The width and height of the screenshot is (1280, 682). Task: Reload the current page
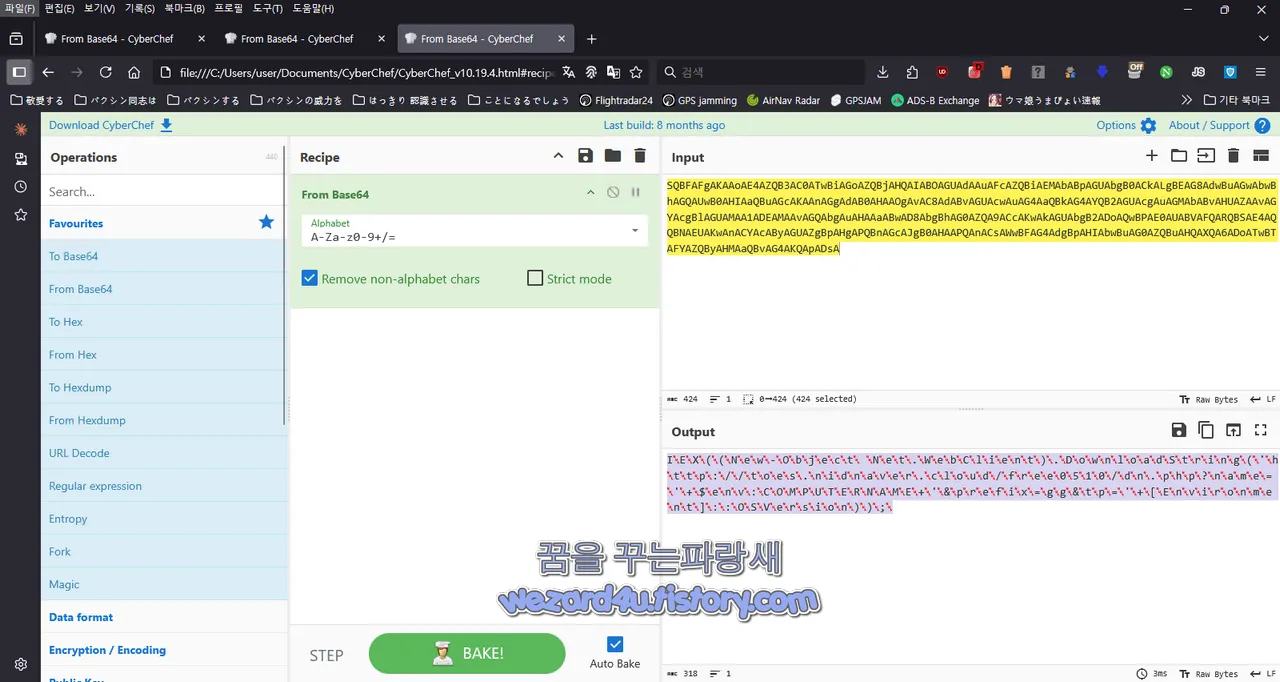tap(105, 72)
